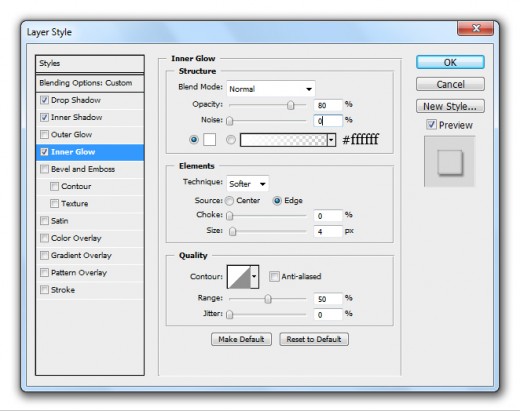Enable the Stroke checkbox
Image resolution: width=520 pixels, height=411 pixels.
(44, 290)
